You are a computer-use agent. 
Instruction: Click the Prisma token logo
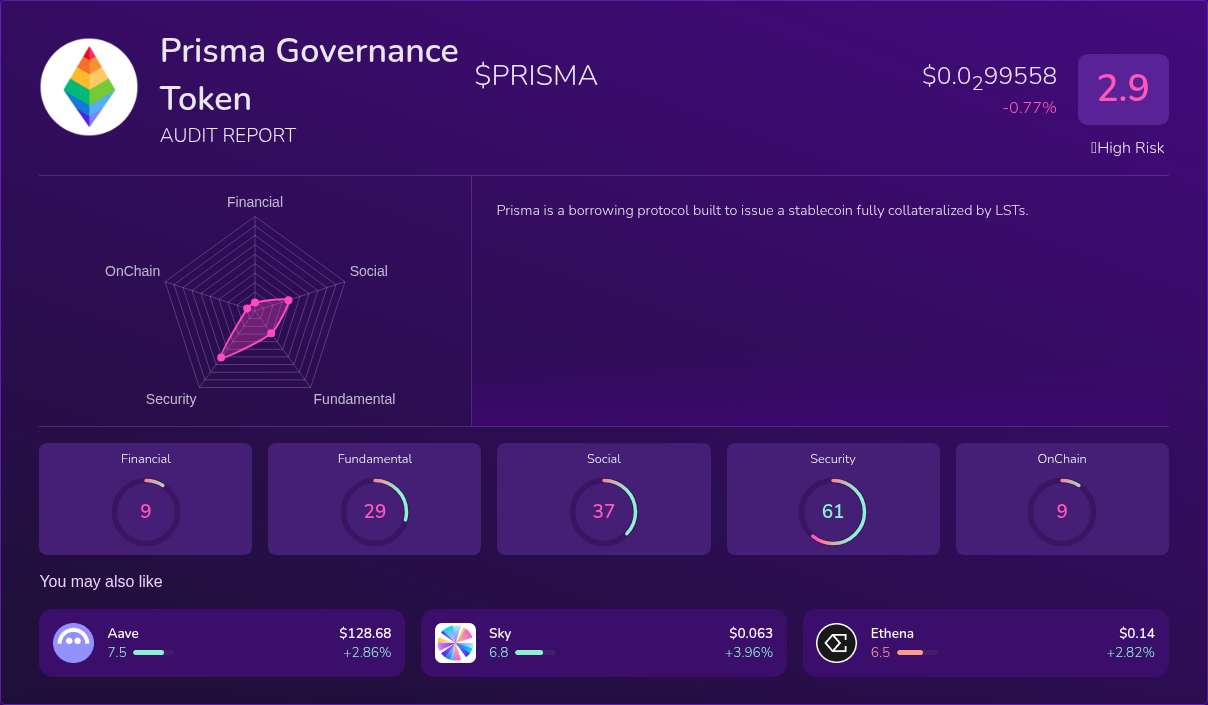[x=88, y=87]
